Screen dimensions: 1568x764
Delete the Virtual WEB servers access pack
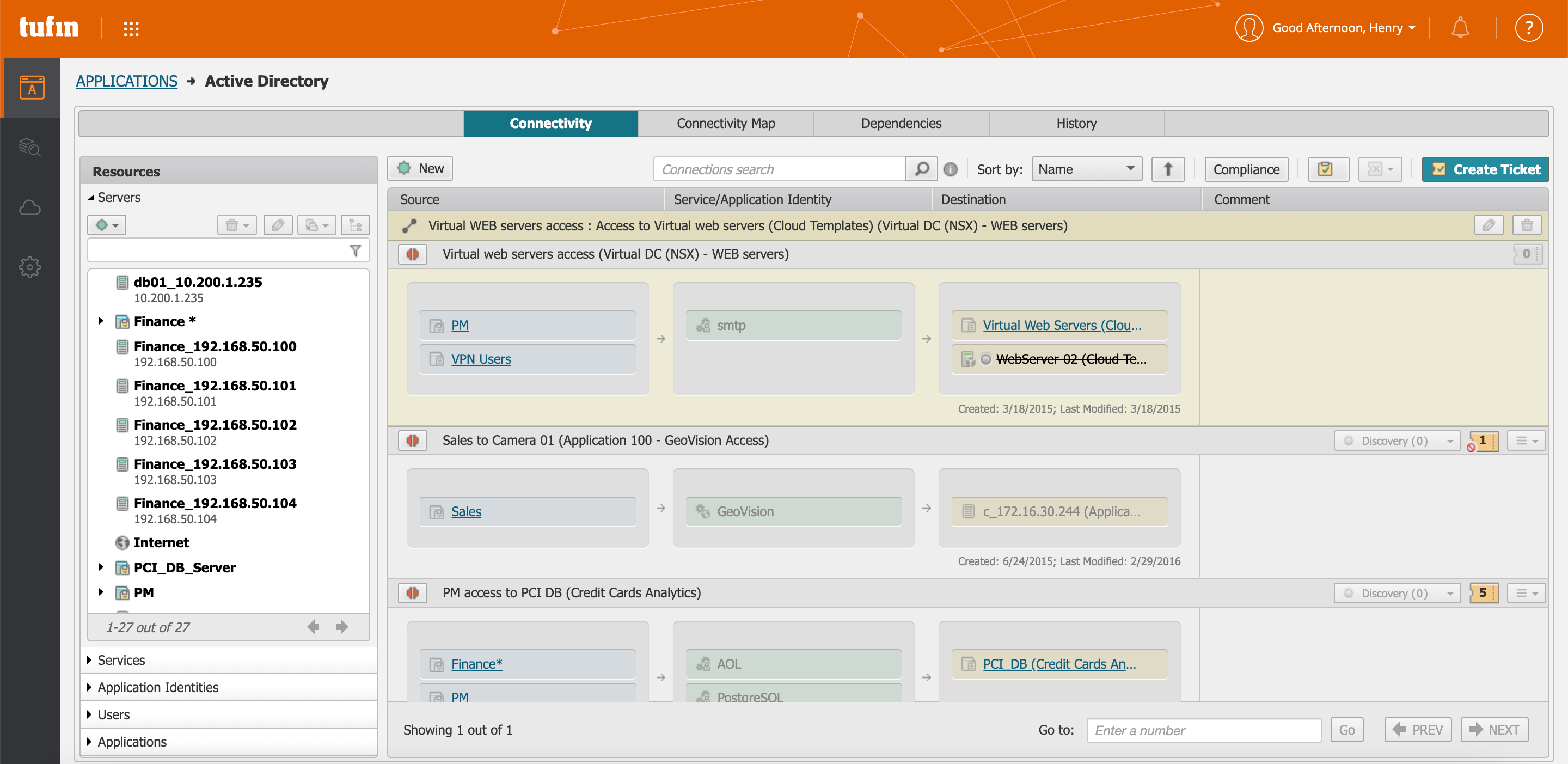click(x=1527, y=225)
